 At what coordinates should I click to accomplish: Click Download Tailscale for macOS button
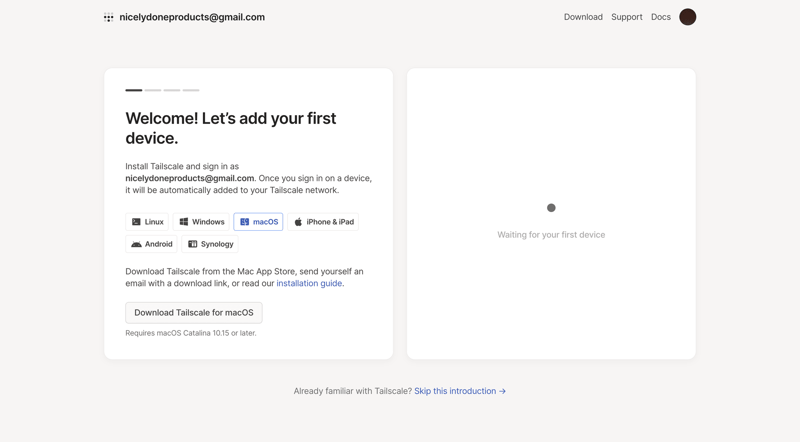click(194, 313)
